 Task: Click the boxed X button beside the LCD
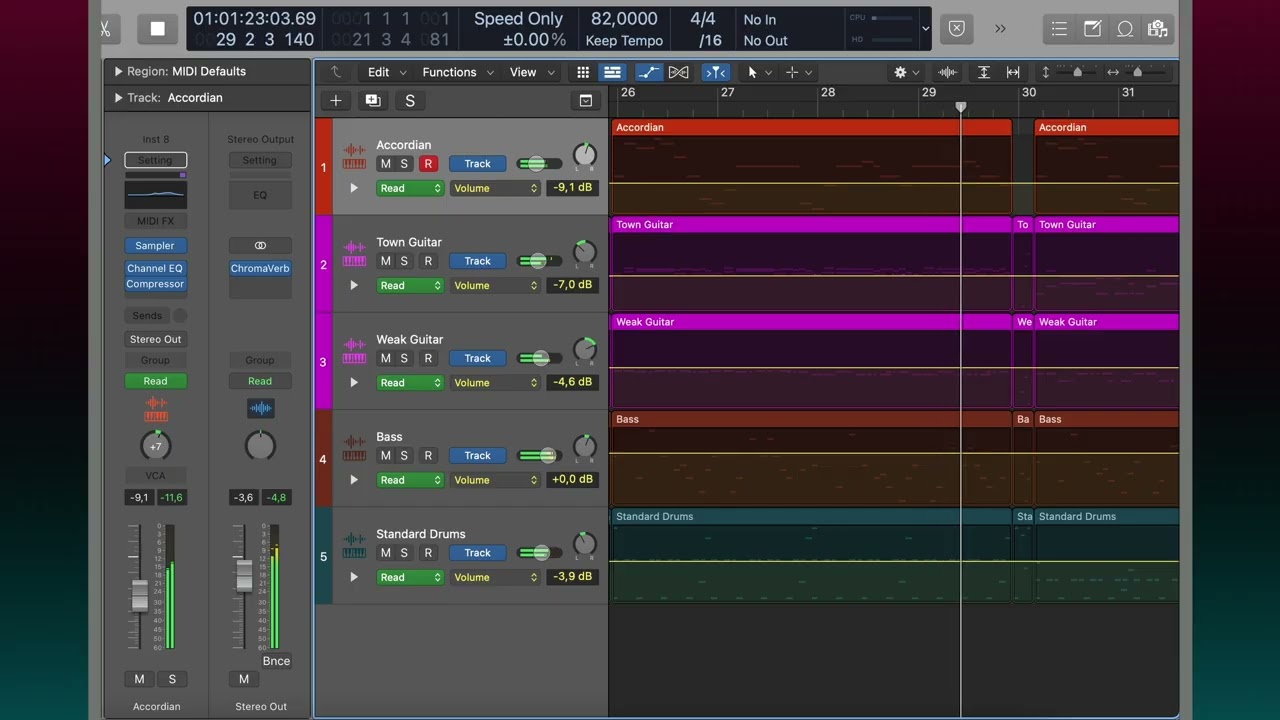pyautogui.click(x=957, y=29)
